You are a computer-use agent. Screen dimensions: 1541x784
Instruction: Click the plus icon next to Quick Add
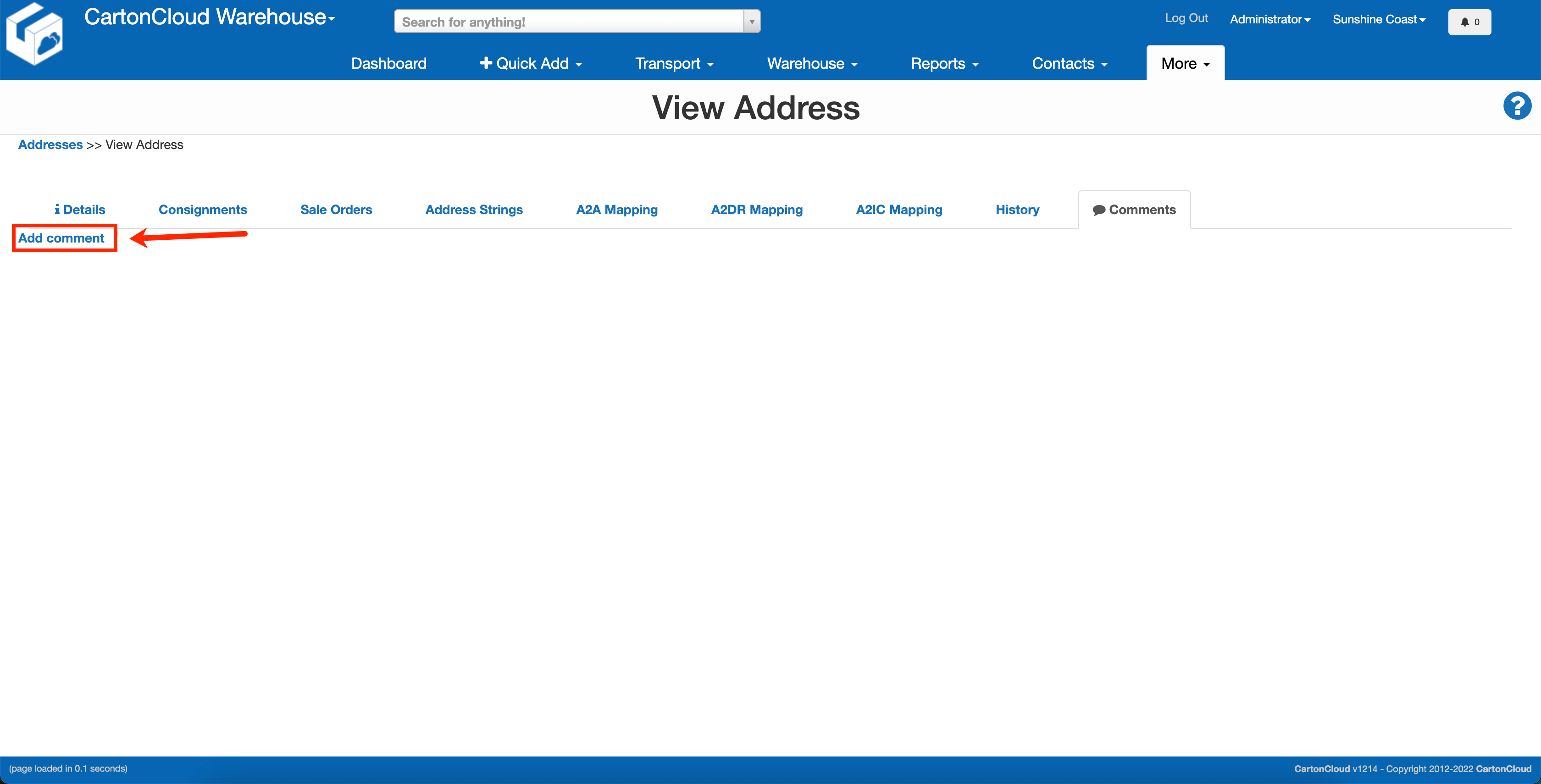point(486,63)
